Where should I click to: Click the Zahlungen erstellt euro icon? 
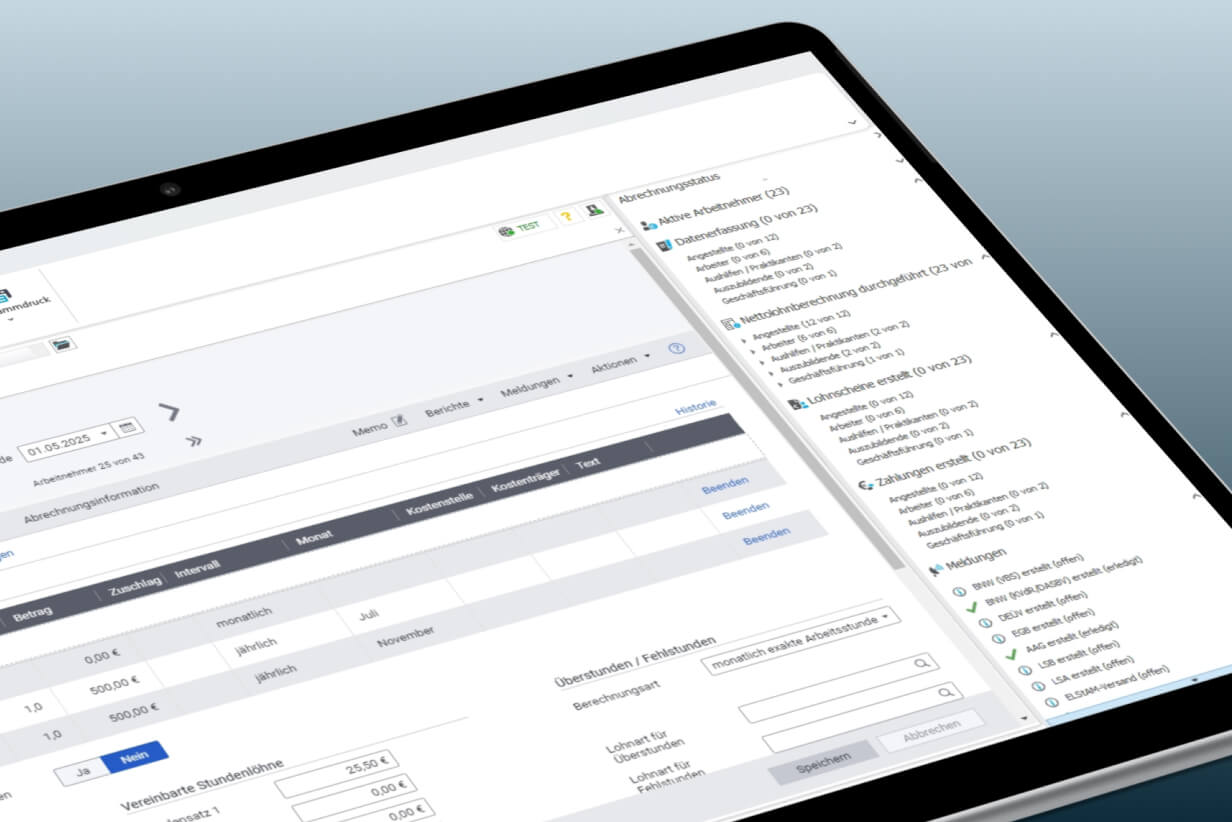point(866,486)
